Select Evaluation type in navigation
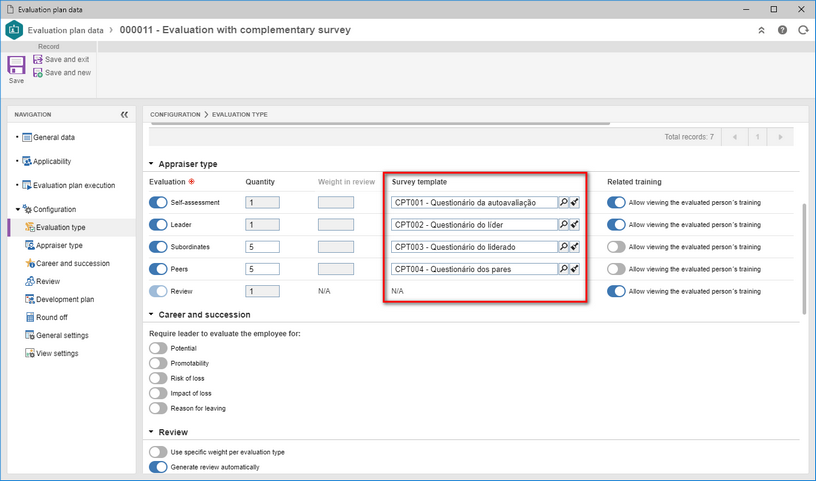The image size is (816, 481). click(55, 227)
